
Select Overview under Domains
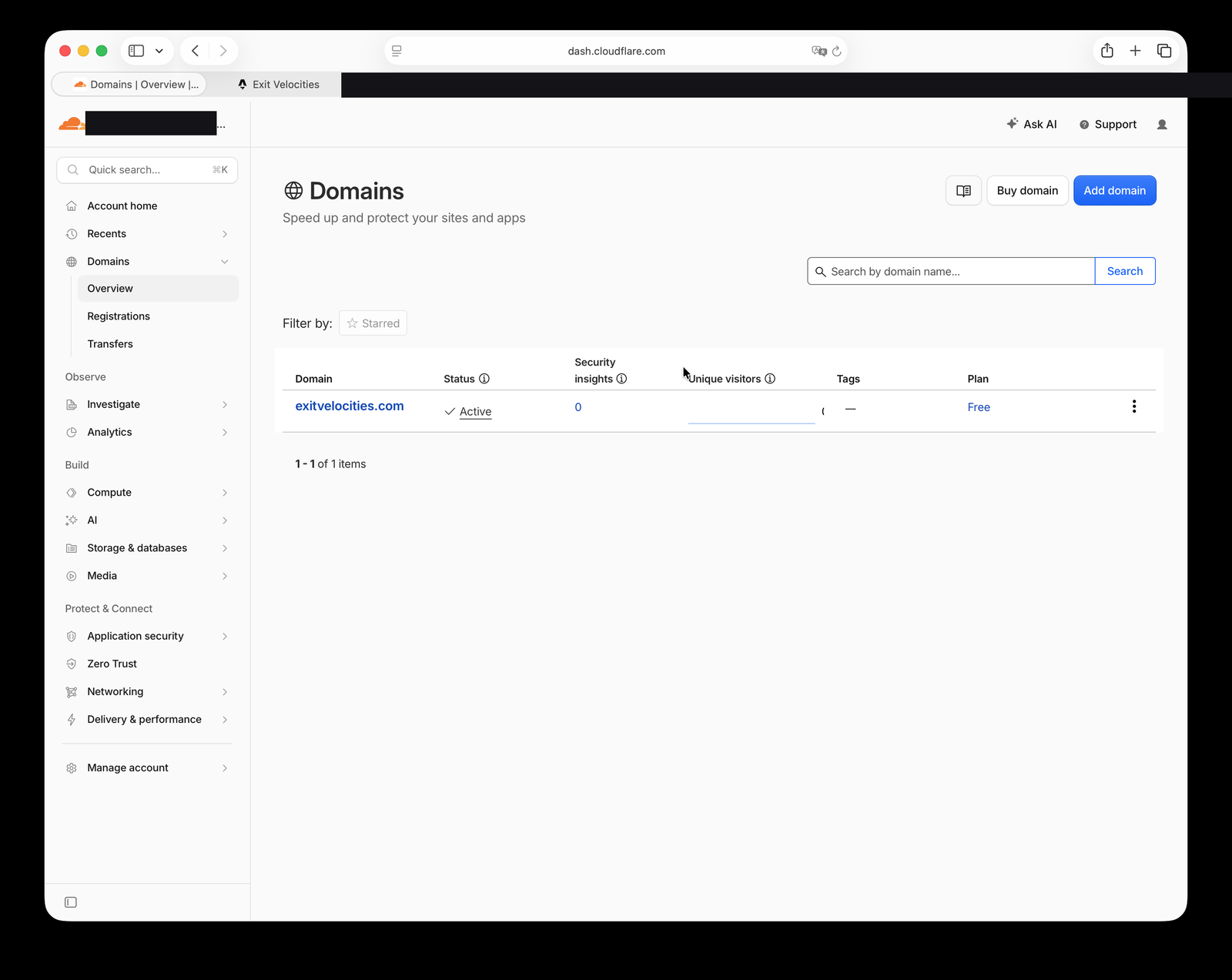pos(158,288)
